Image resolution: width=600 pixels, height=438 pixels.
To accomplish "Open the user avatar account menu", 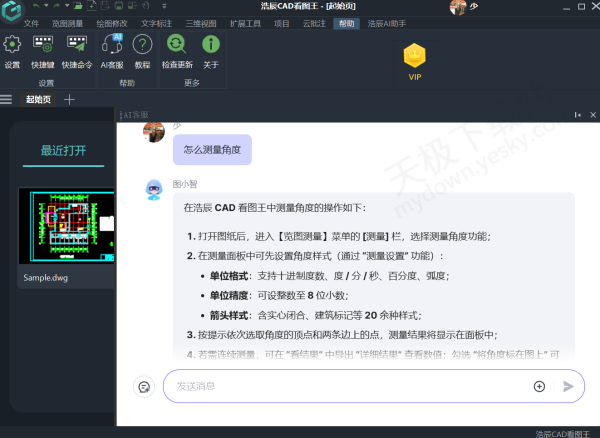I will [x=458, y=7].
